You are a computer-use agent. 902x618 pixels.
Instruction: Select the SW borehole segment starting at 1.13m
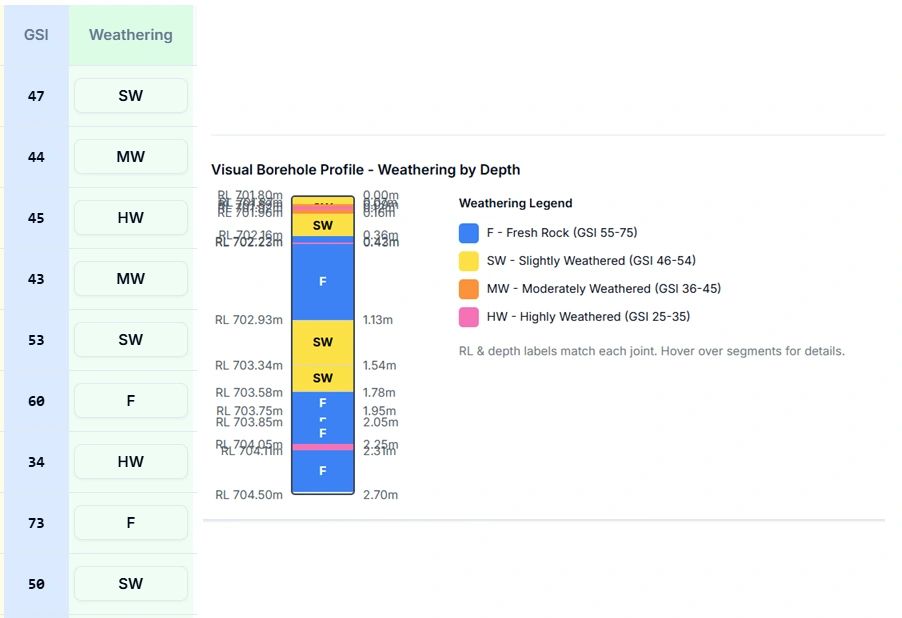click(323, 342)
